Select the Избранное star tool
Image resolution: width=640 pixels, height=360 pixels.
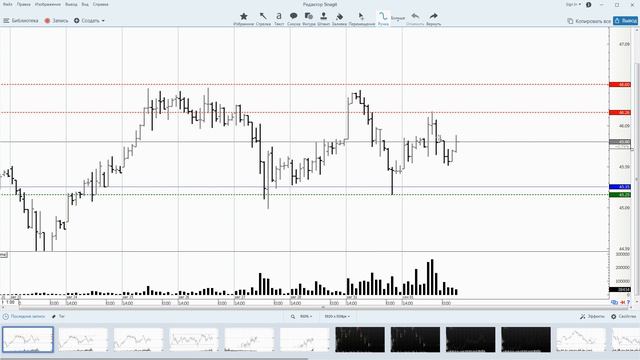(244, 19)
